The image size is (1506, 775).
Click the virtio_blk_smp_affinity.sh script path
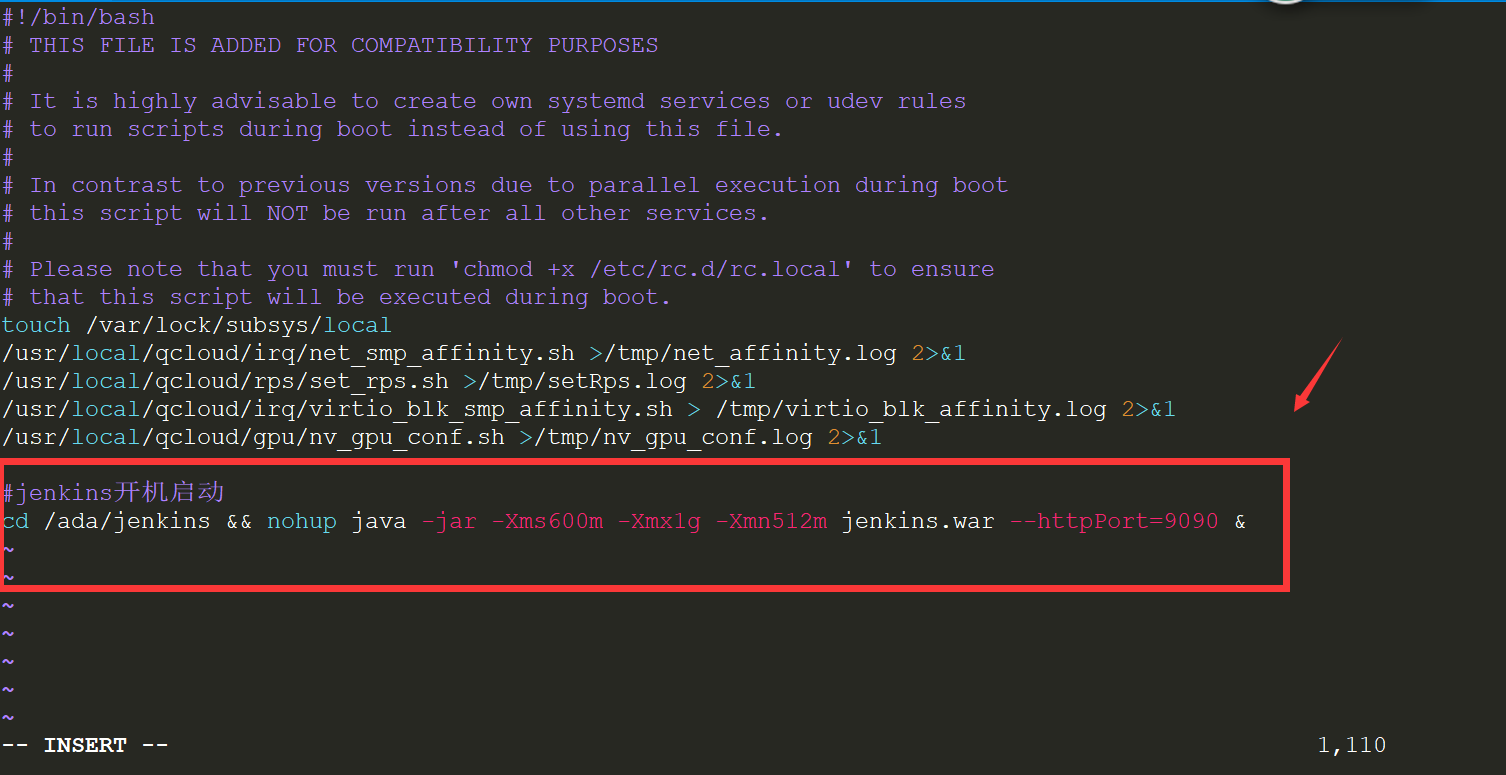coord(337,409)
